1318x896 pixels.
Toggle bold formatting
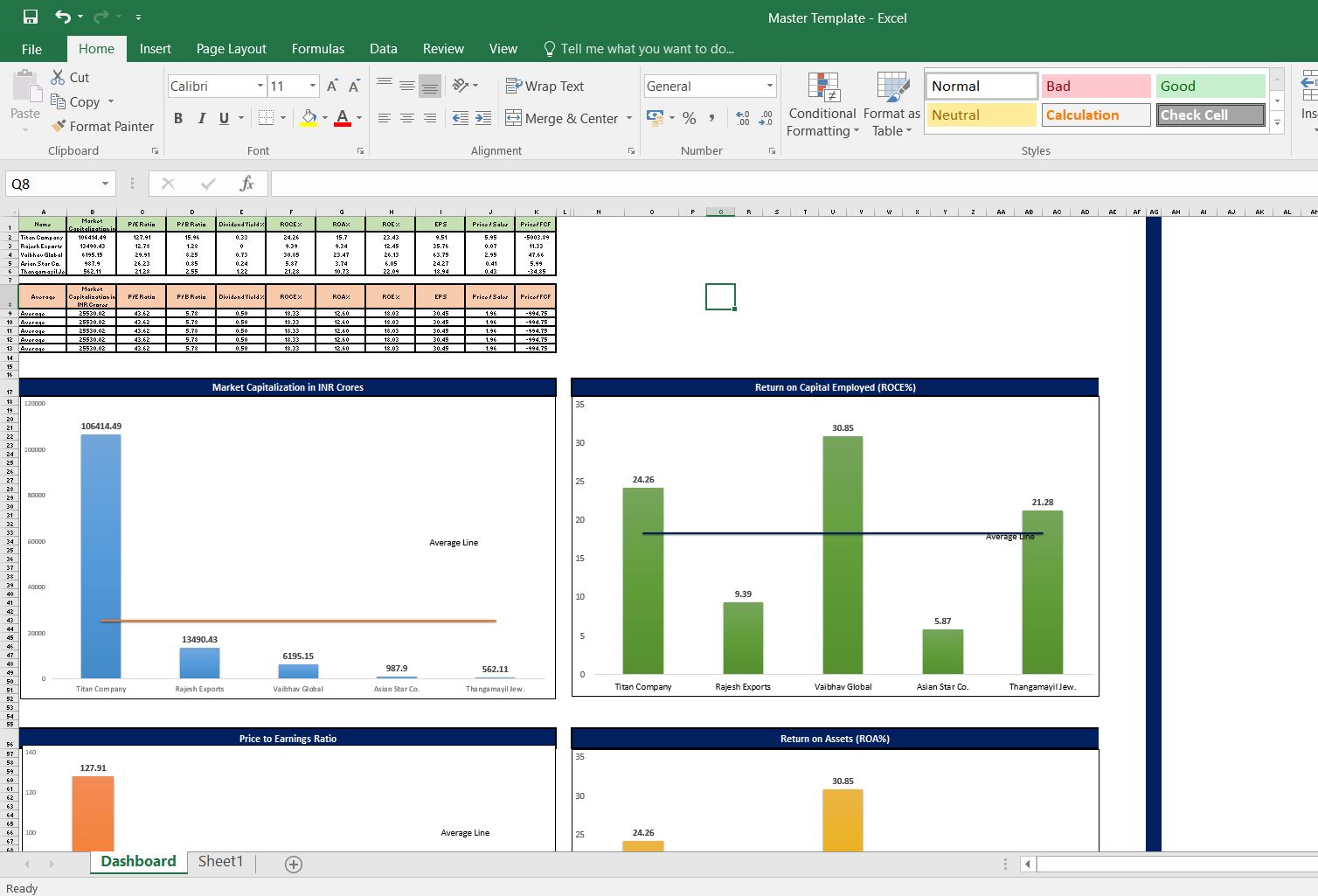[x=178, y=118]
